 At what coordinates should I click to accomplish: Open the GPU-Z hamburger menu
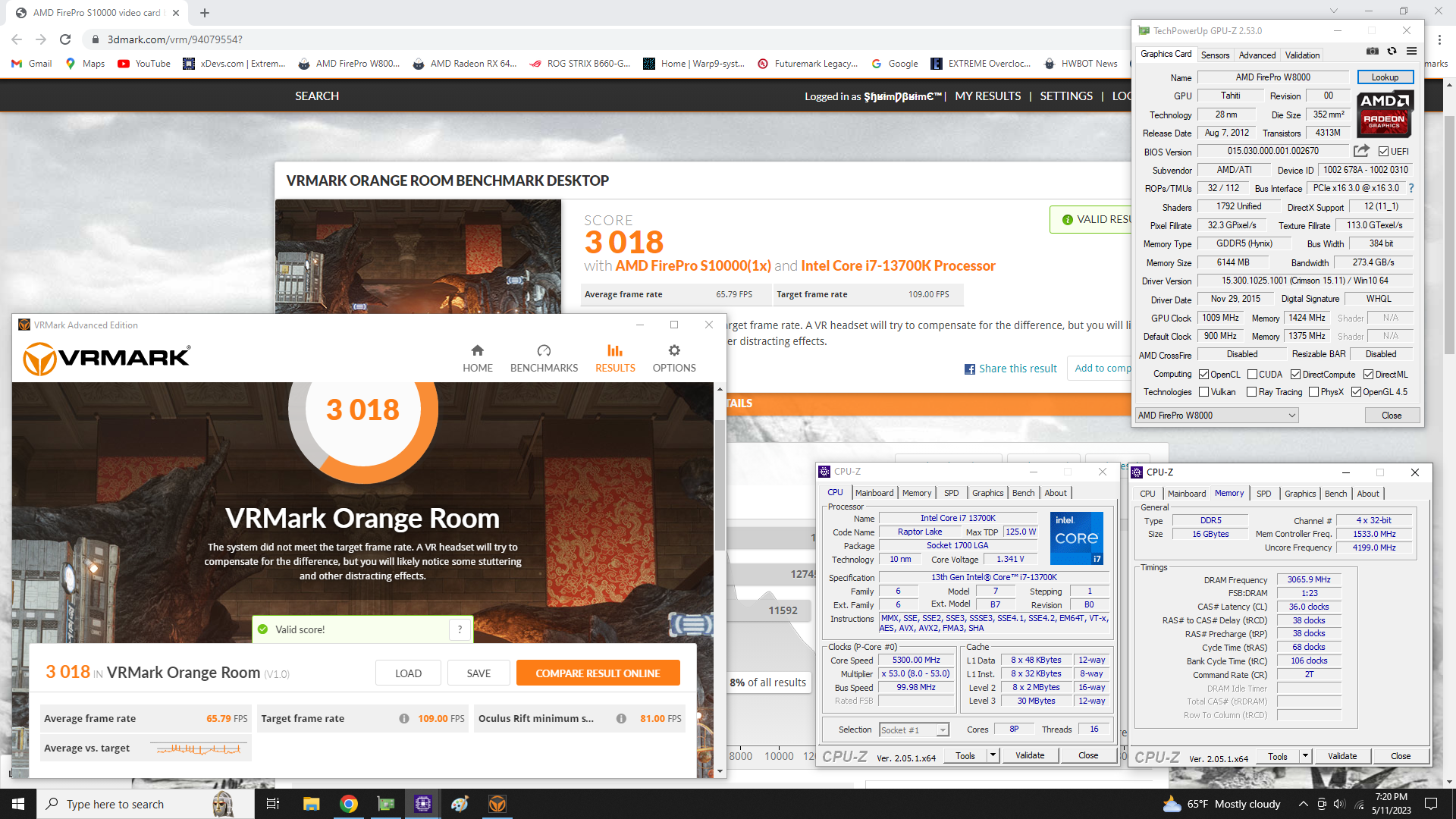(1411, 51)
